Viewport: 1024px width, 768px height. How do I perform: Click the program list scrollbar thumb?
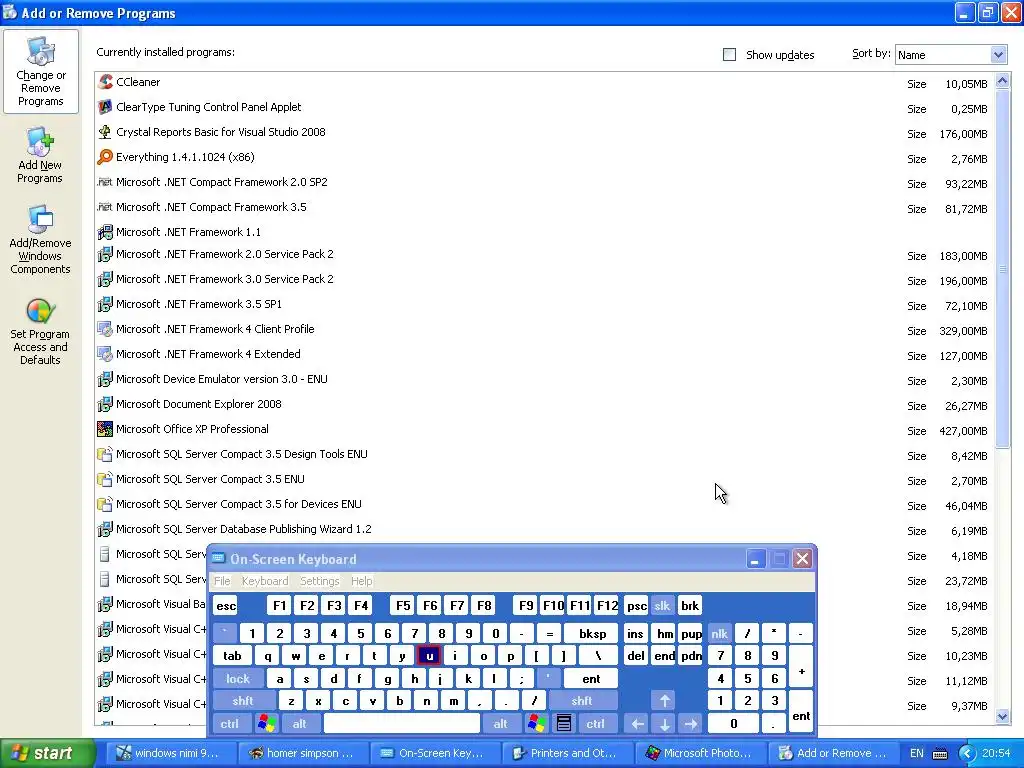pos(1002,268)
